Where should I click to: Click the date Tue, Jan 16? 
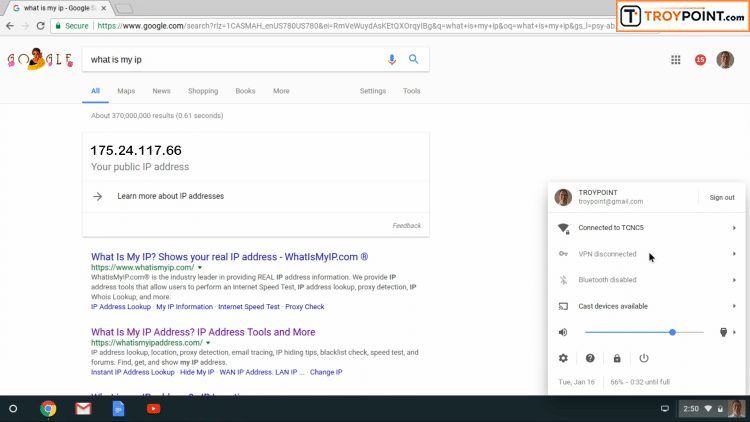576,382
